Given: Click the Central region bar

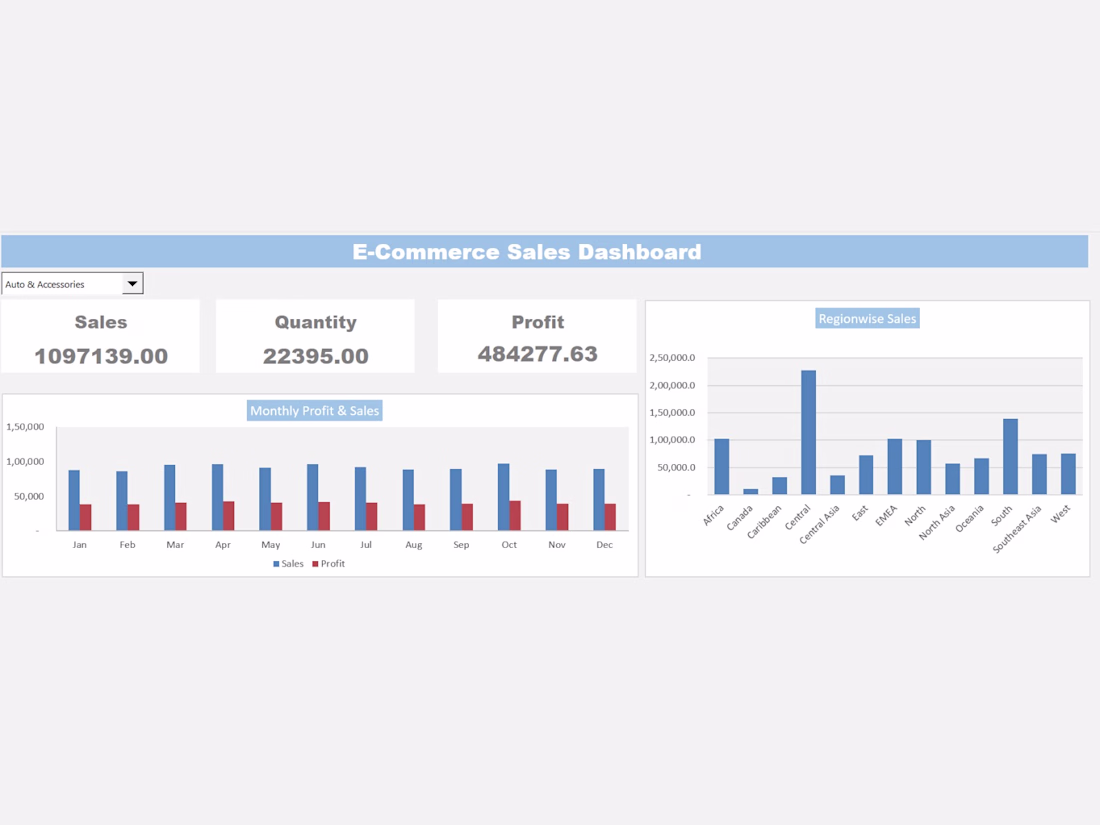Looking at the screenshot, I should click(x=808, y=432).
